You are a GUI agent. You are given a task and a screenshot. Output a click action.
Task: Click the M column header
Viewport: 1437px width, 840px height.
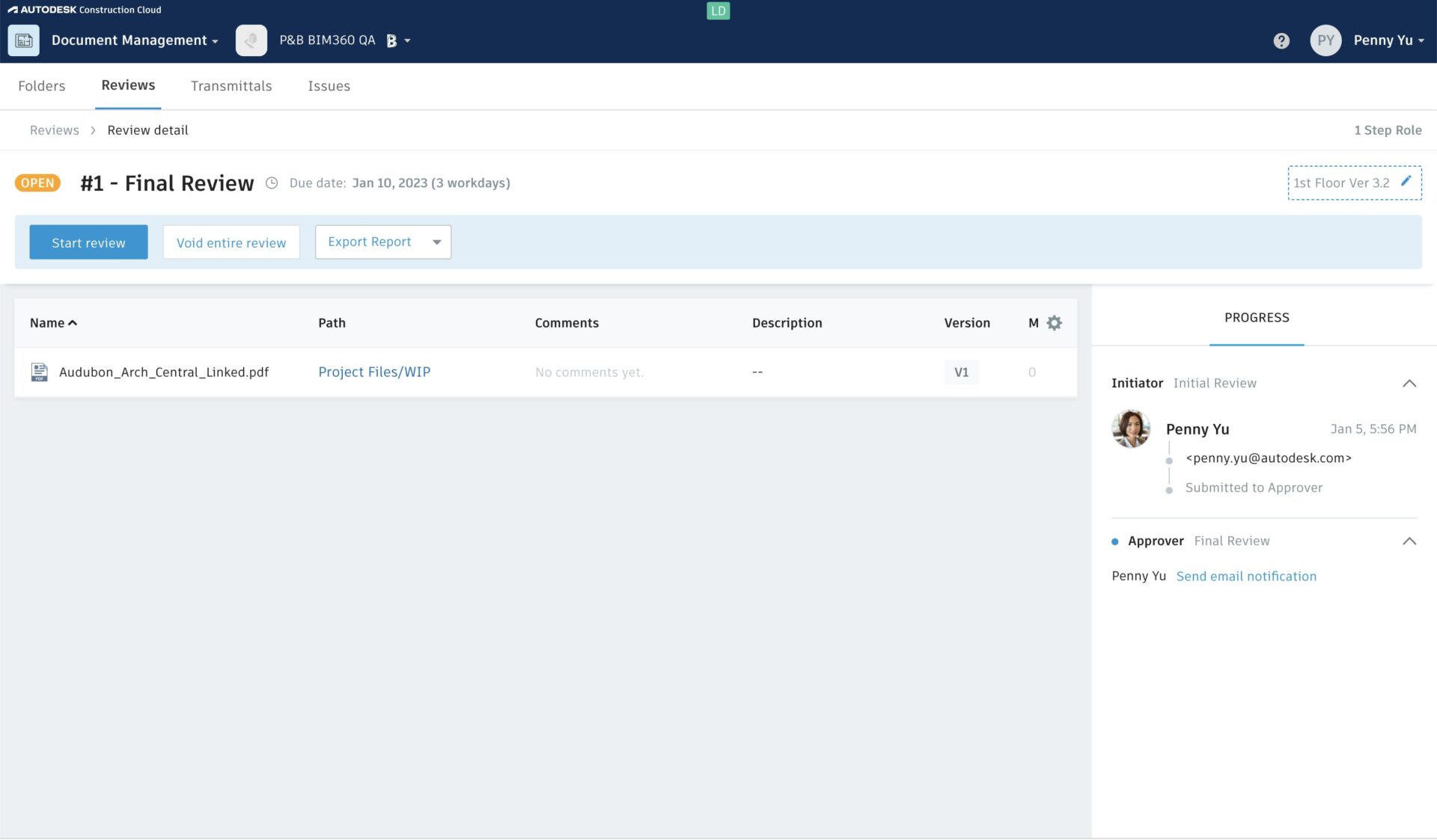(x=1033, y=323)
